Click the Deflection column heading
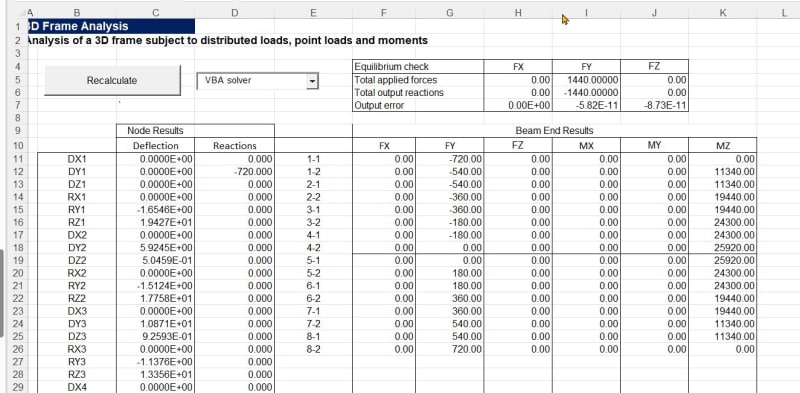The image size is (800, 393). [x=156, y=146]
